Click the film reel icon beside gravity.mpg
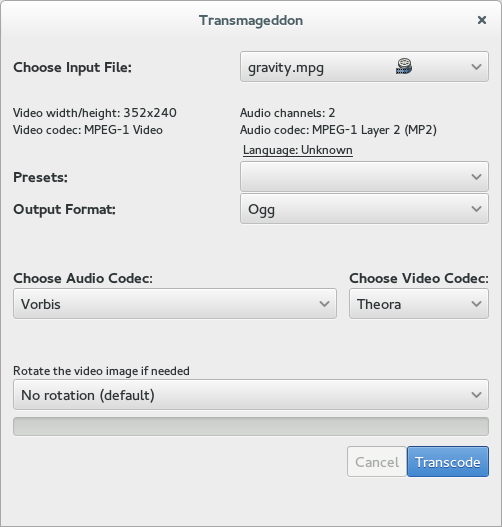This screenshot has width=502, height=527. click(404, 66)
